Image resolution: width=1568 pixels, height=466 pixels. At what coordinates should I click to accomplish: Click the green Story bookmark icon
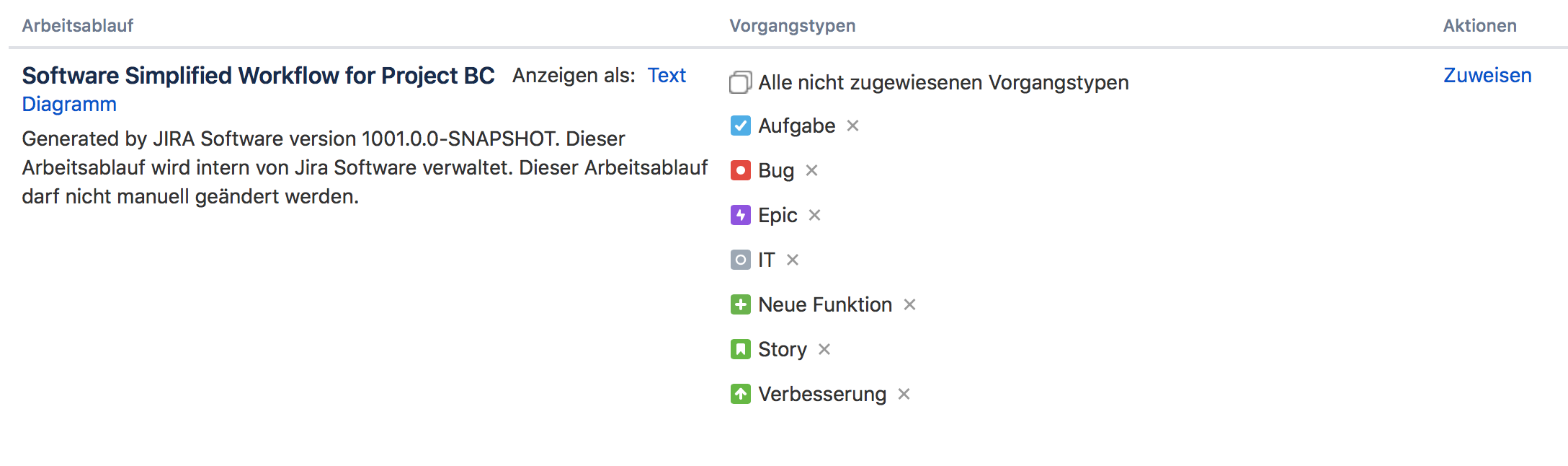740,349
